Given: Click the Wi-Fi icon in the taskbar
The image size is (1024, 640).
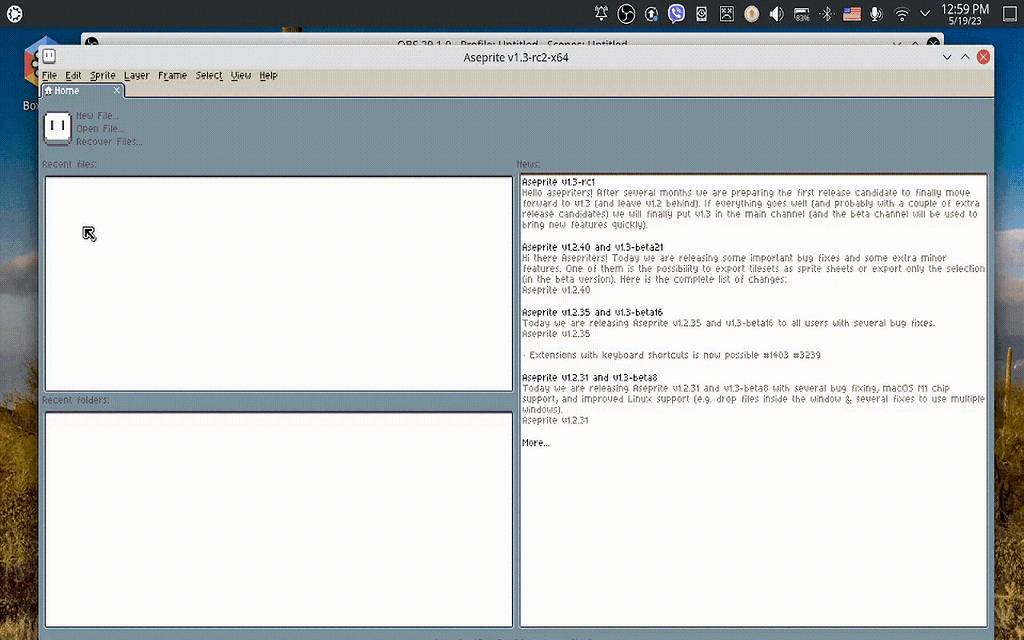Looking at the screenshot, I should coord(901,13).
